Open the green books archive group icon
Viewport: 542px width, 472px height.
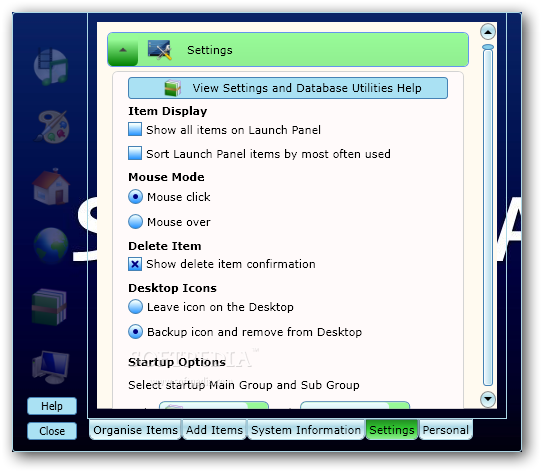point(49,307)
